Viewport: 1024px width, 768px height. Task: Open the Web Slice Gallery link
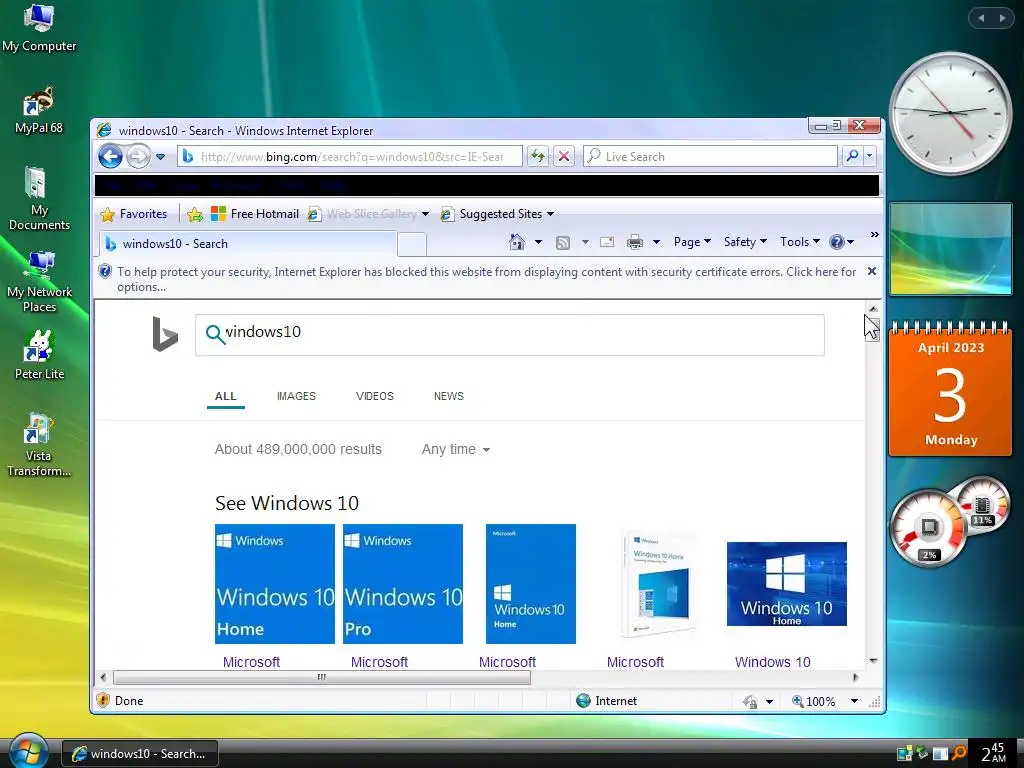[x=362, y=214]
